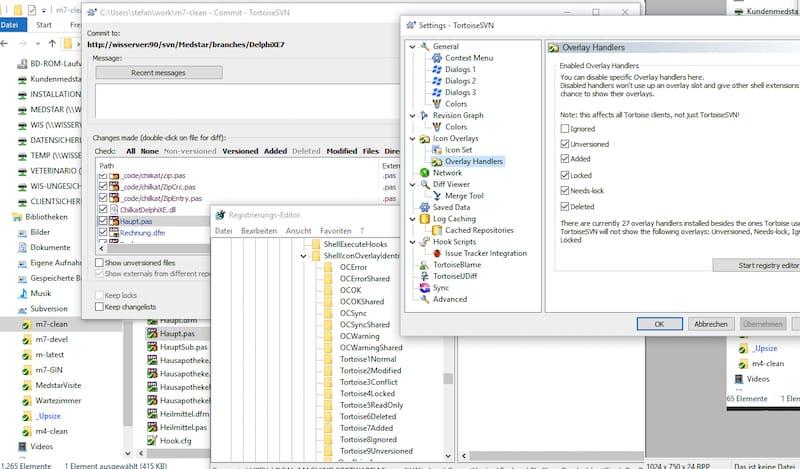Image resolution: width=800 pixels, height=469 pixels.
Task: Click the HauptSub.pas file icon in Explorer
Action: pos(152,347)
